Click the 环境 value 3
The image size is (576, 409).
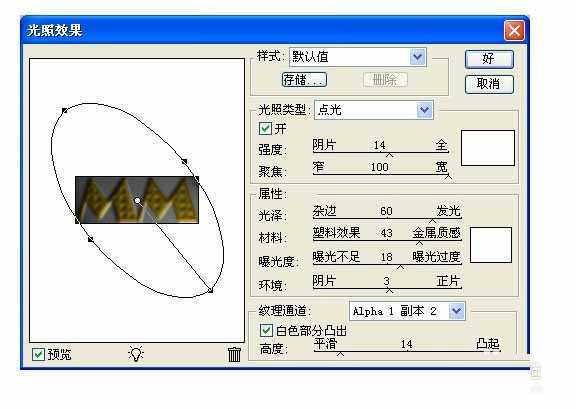tap(386, 281)
